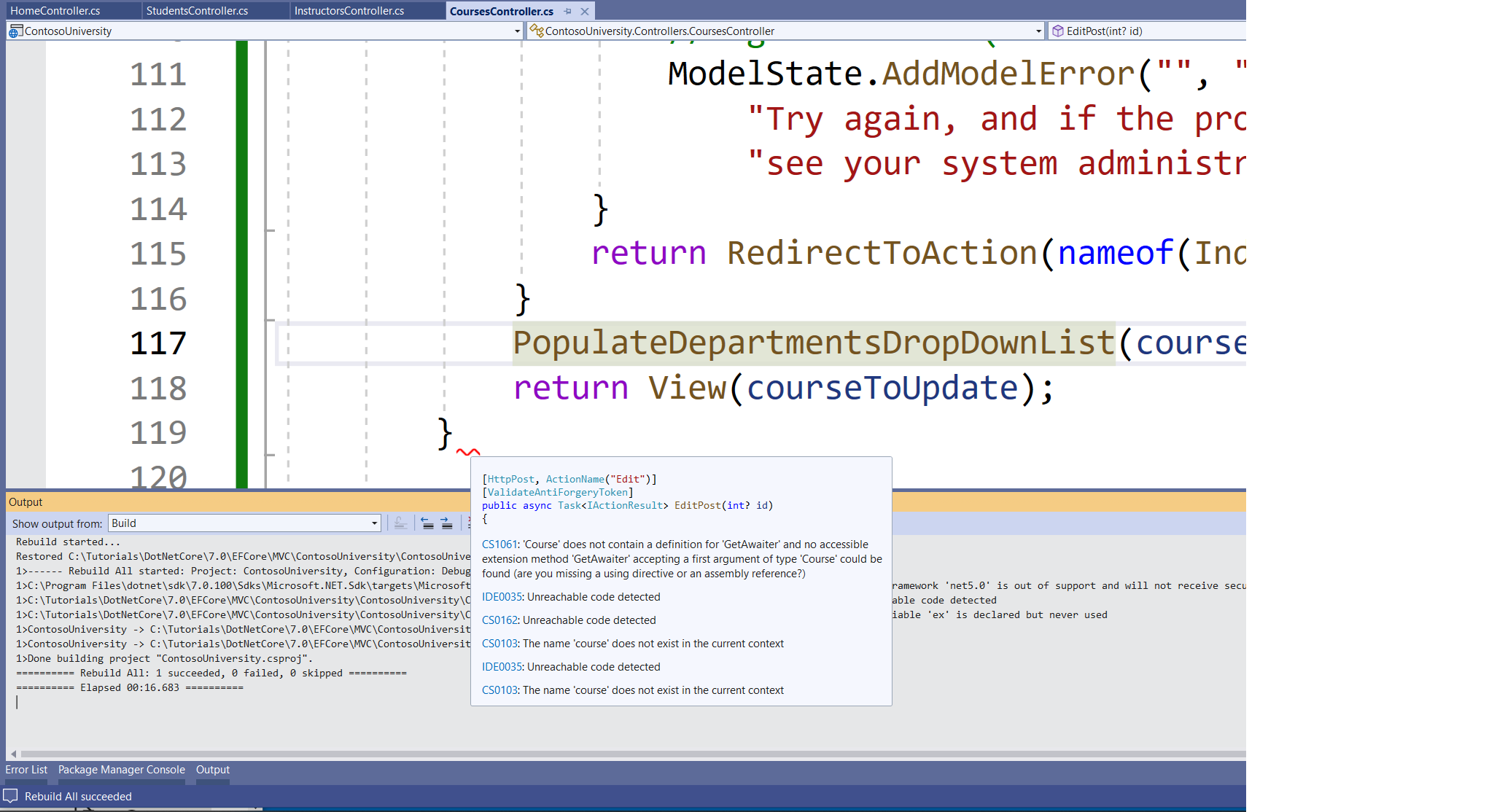Click courseToUpdate in the return View statement

coord(882,388)
